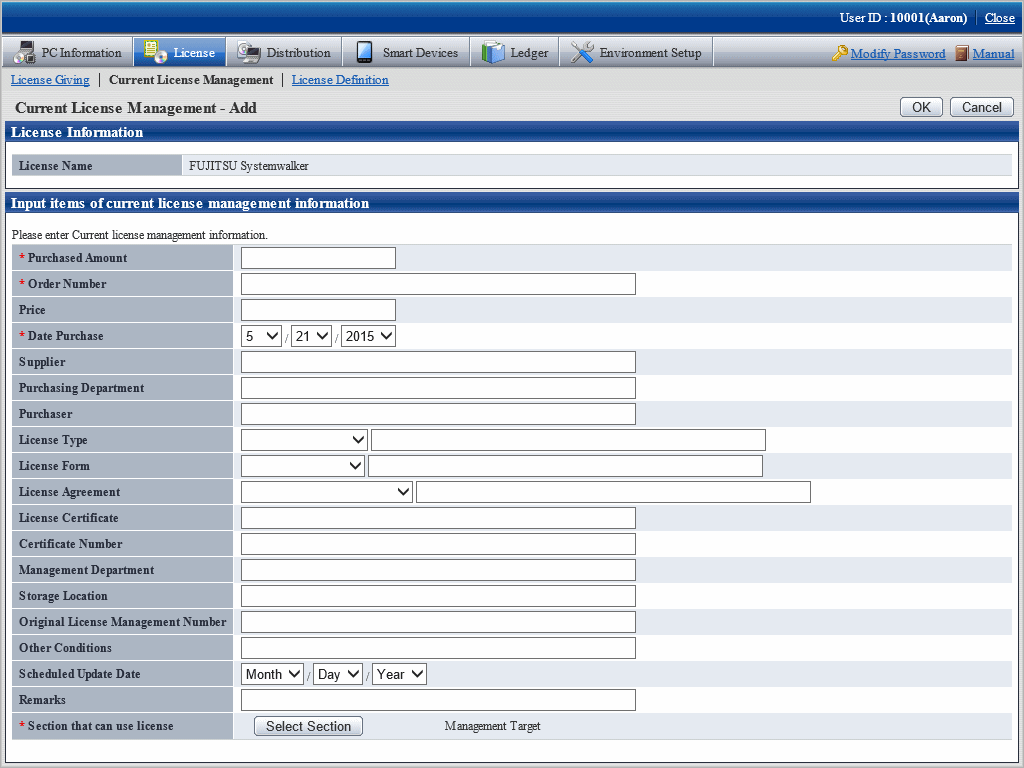Image resolution: width=1024 pixels, height=768 pixels.
Task: Click the Environment Setup tools icon
Action: [582, 52]
